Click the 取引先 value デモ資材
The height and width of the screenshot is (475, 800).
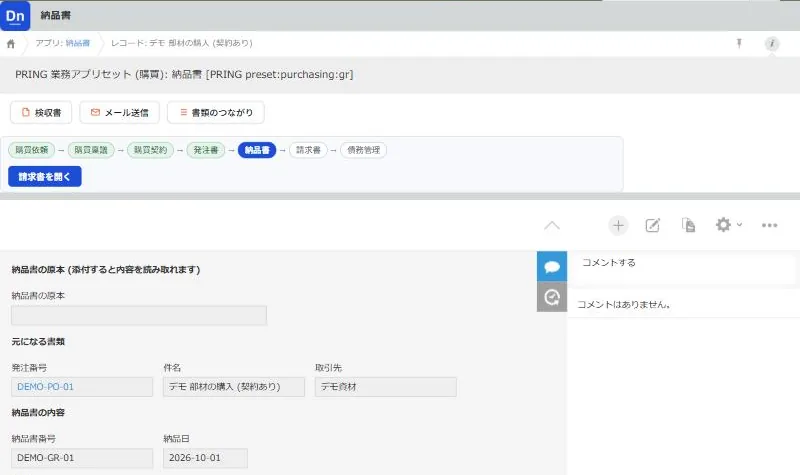coord(386,387)
